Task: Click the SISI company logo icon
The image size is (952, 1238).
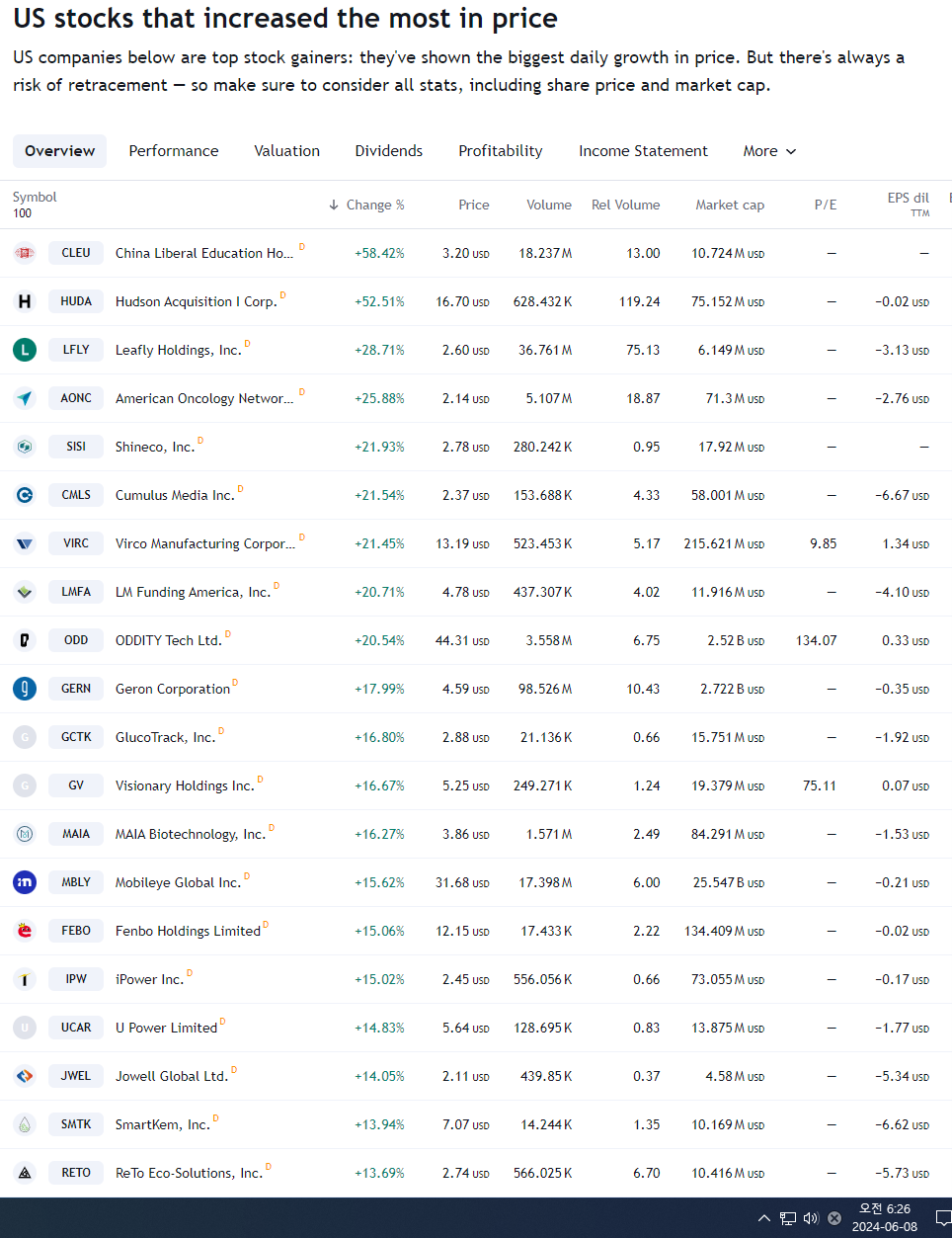Action: click(25, 447)
